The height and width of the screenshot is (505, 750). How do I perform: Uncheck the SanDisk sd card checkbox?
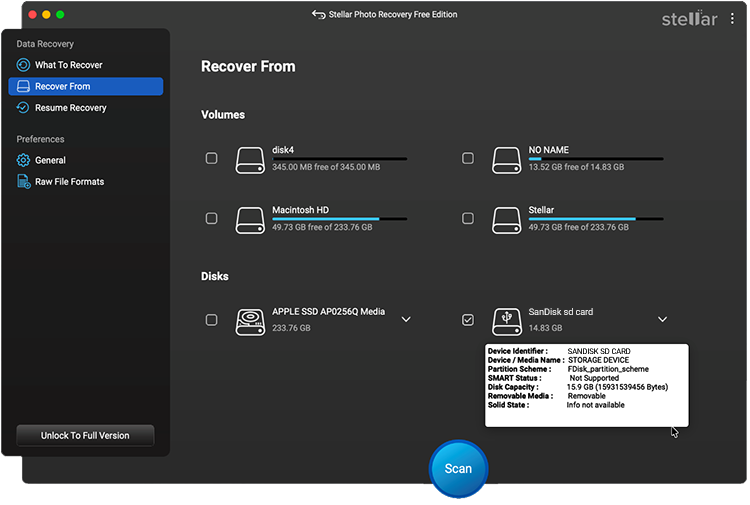click(x=468, y=320)
